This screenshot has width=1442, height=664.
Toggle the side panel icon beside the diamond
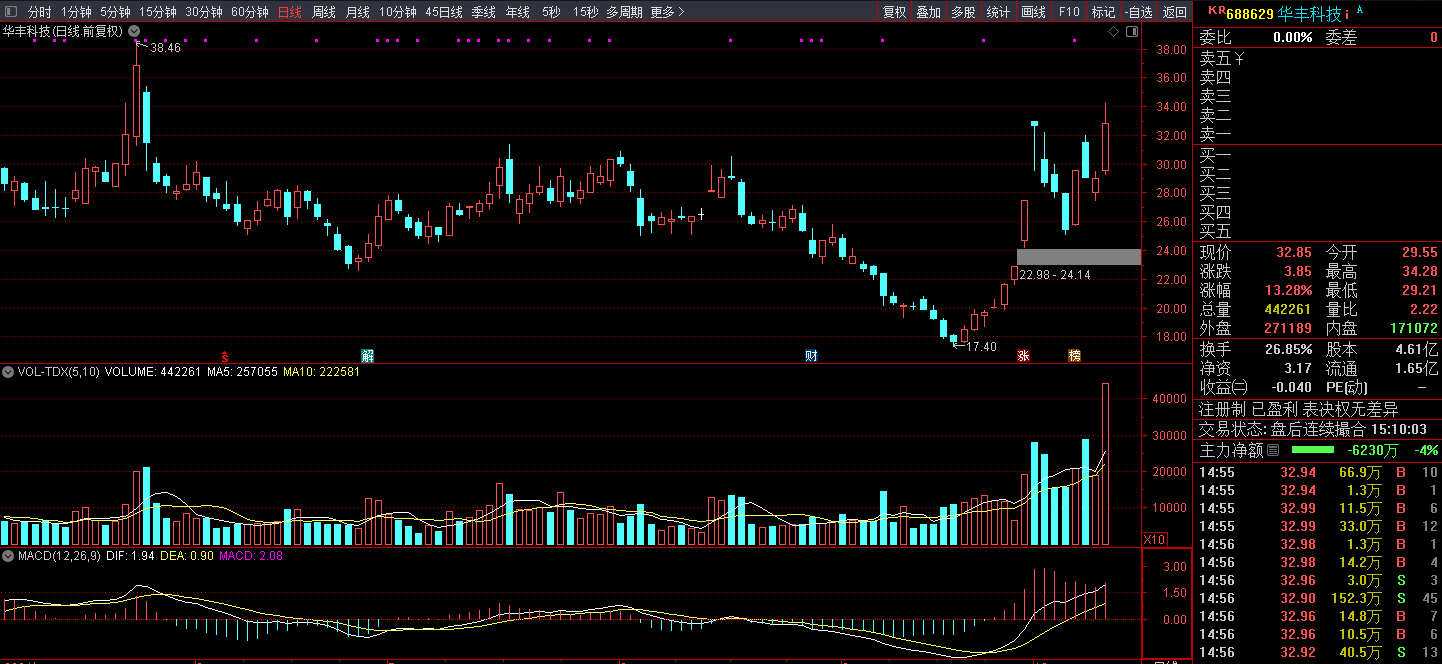[x=1131, y=32]
